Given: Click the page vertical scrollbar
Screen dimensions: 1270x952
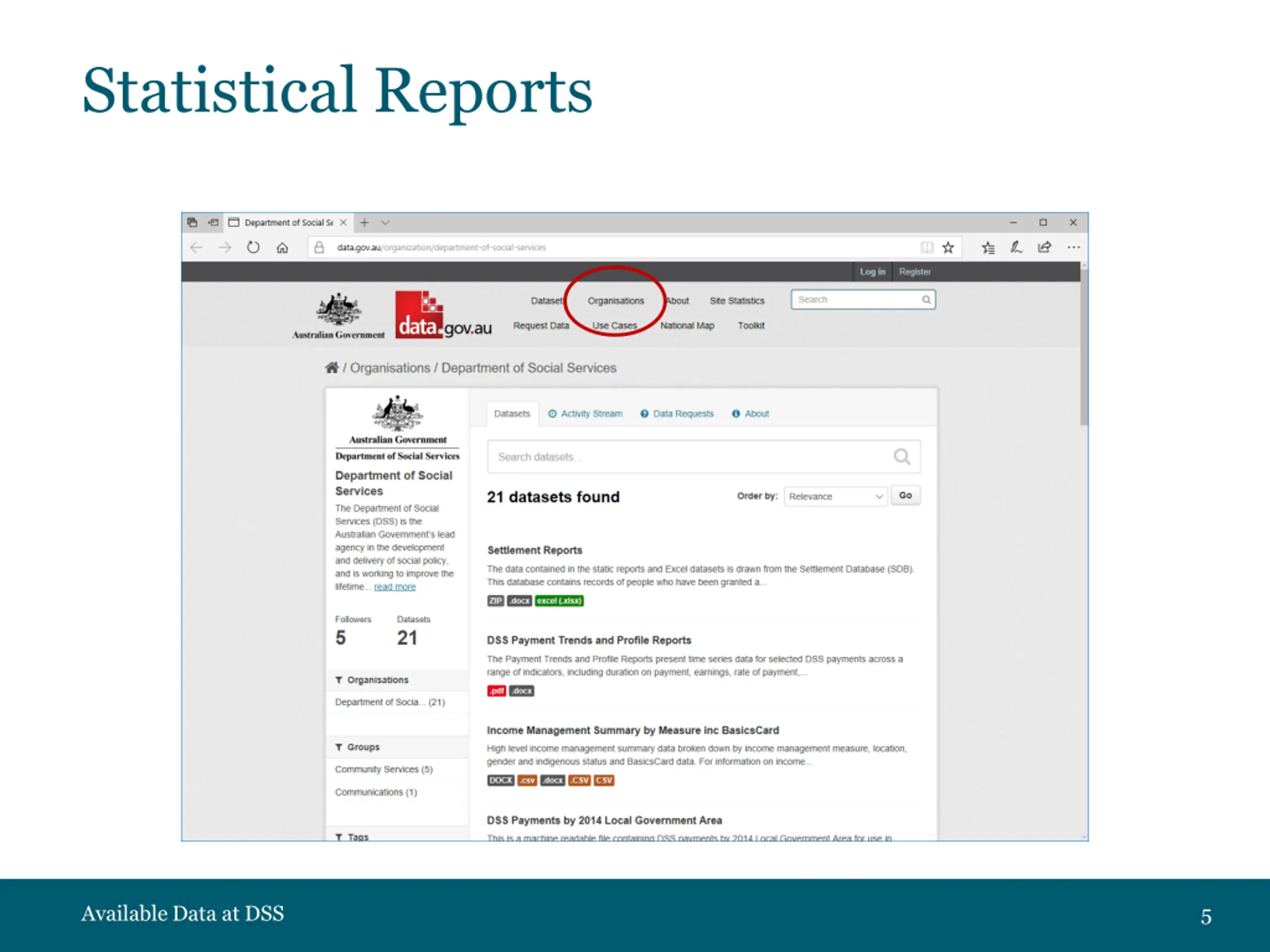Looking at the screenshot, I should (x=1084, y=347).
